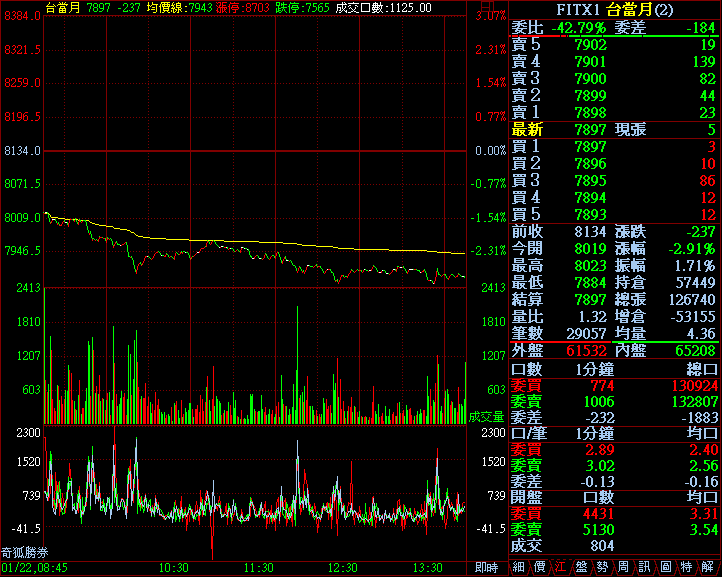The width and height of the screenshot is (722, 577).
Task: Click the 開盤 委買 4431 value
Action: 598,513
